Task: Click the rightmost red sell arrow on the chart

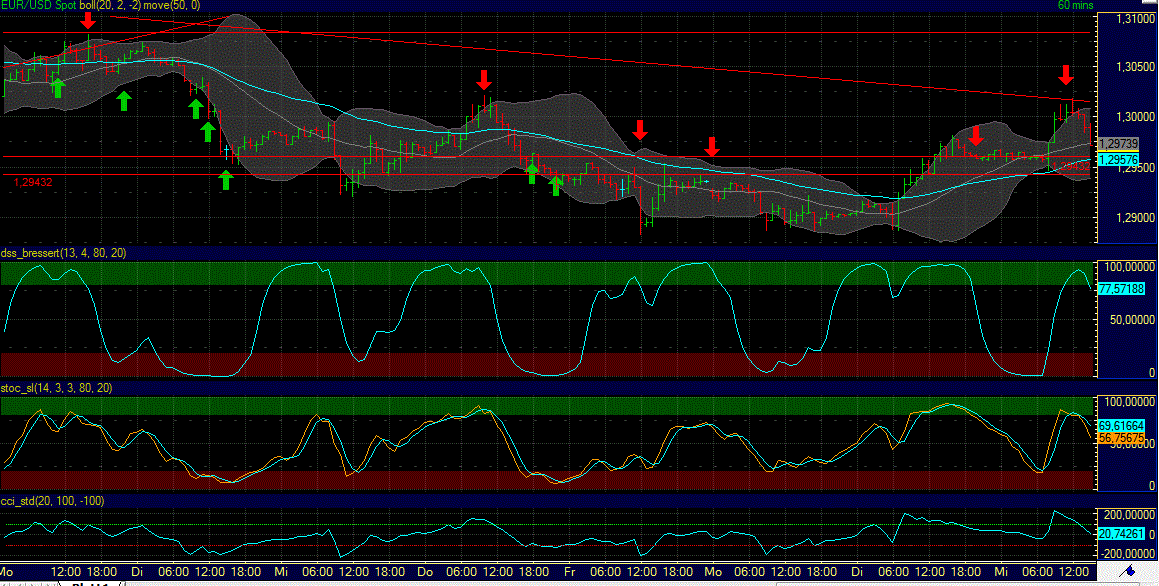Action: pos(1066,76)
